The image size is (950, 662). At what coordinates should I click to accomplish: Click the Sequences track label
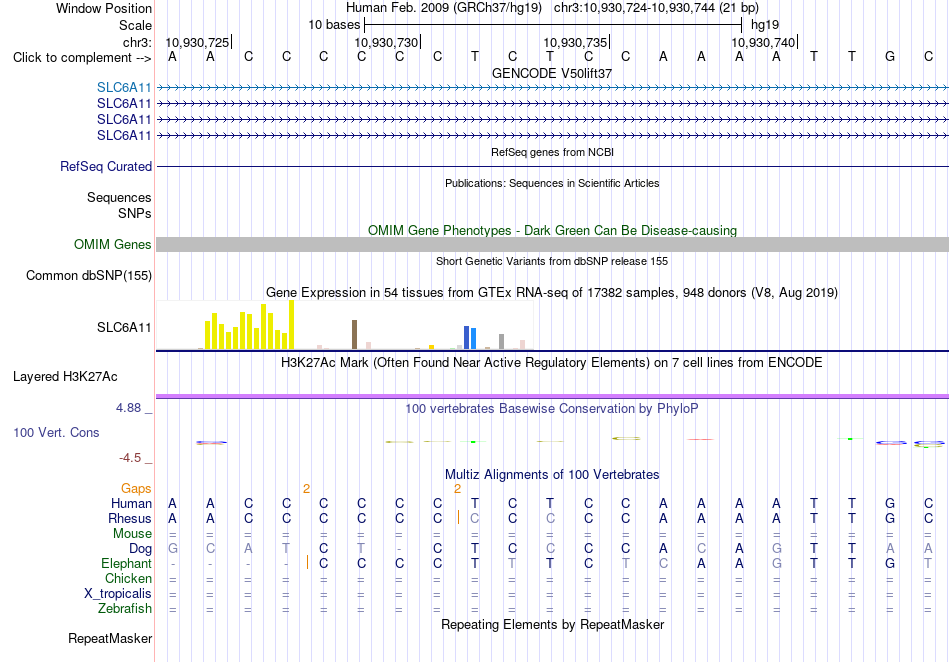[x=119, y=197]
